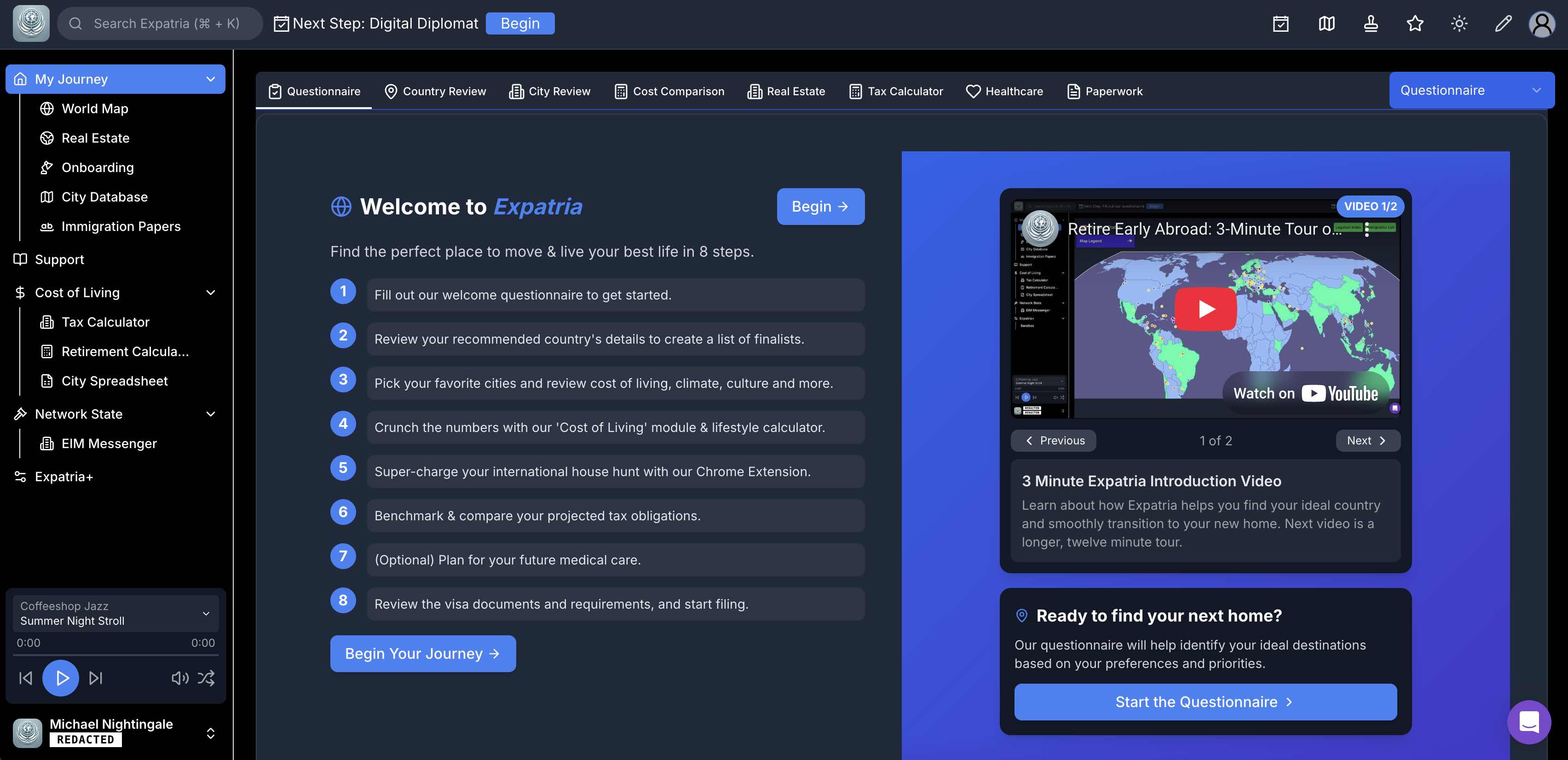
Task: Open the user profile avatar icon
Action: click(x=1542, y=24)
